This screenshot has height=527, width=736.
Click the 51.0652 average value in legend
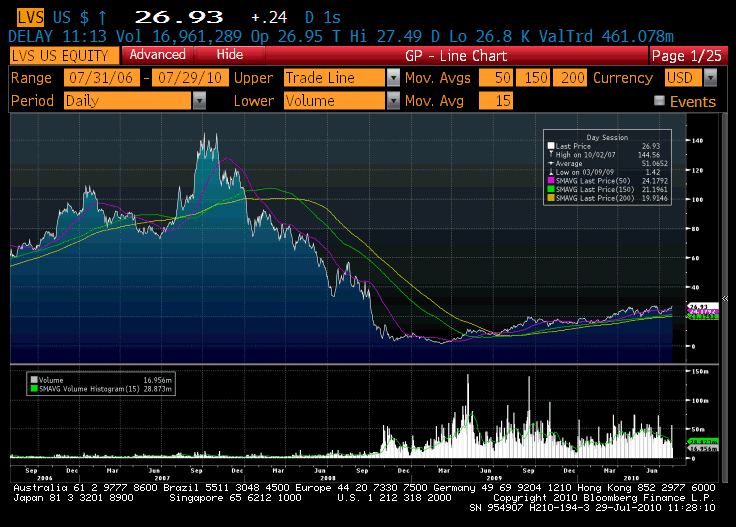[654, 163]
